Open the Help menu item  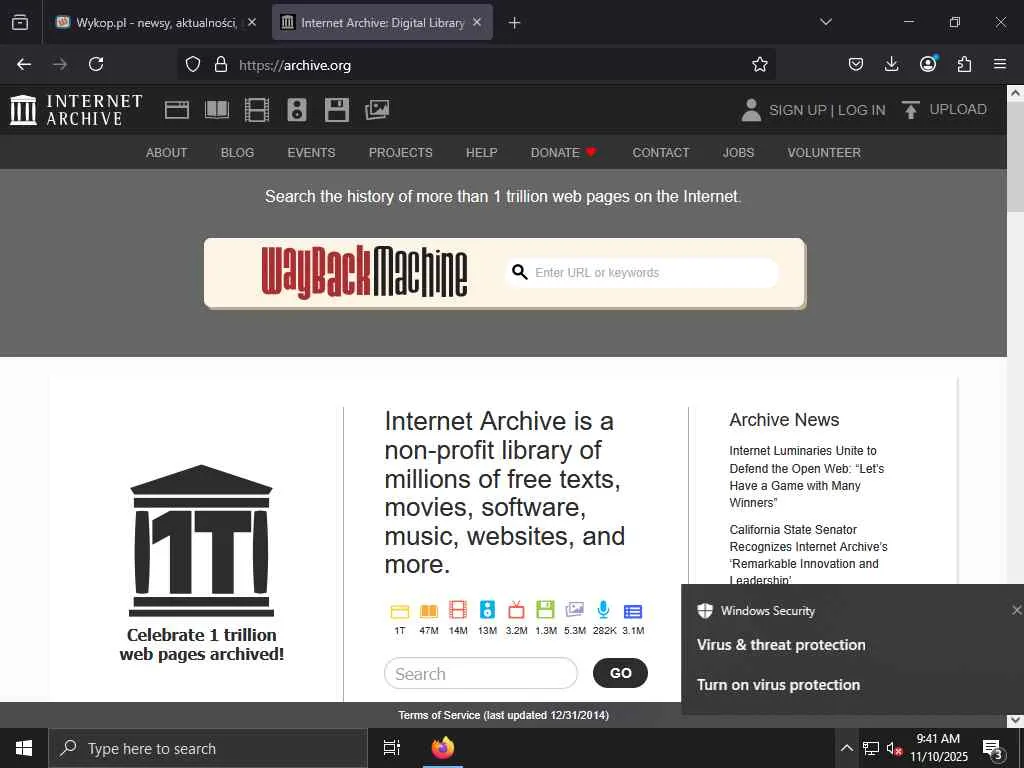[x=481, y=152]
